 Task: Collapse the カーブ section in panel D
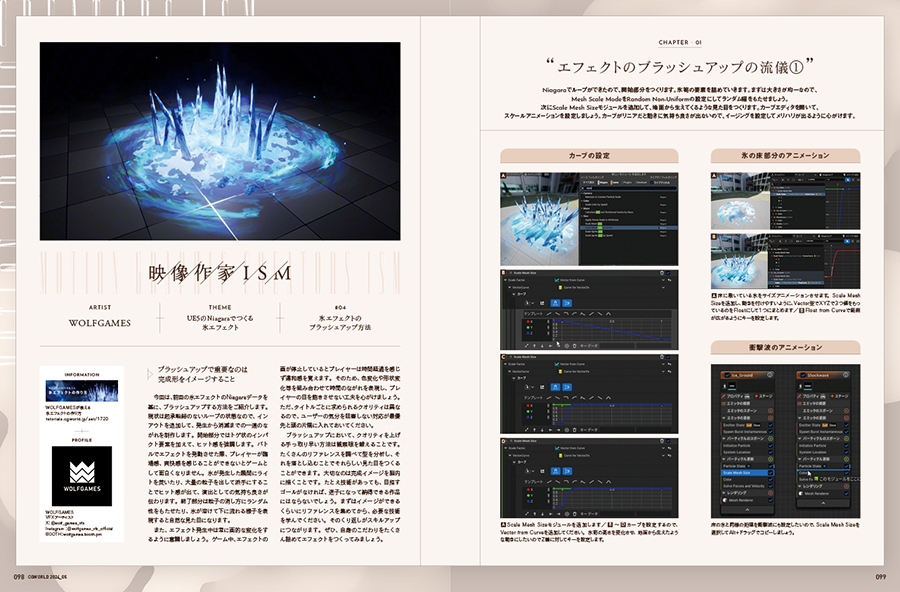tap(514, 462)
